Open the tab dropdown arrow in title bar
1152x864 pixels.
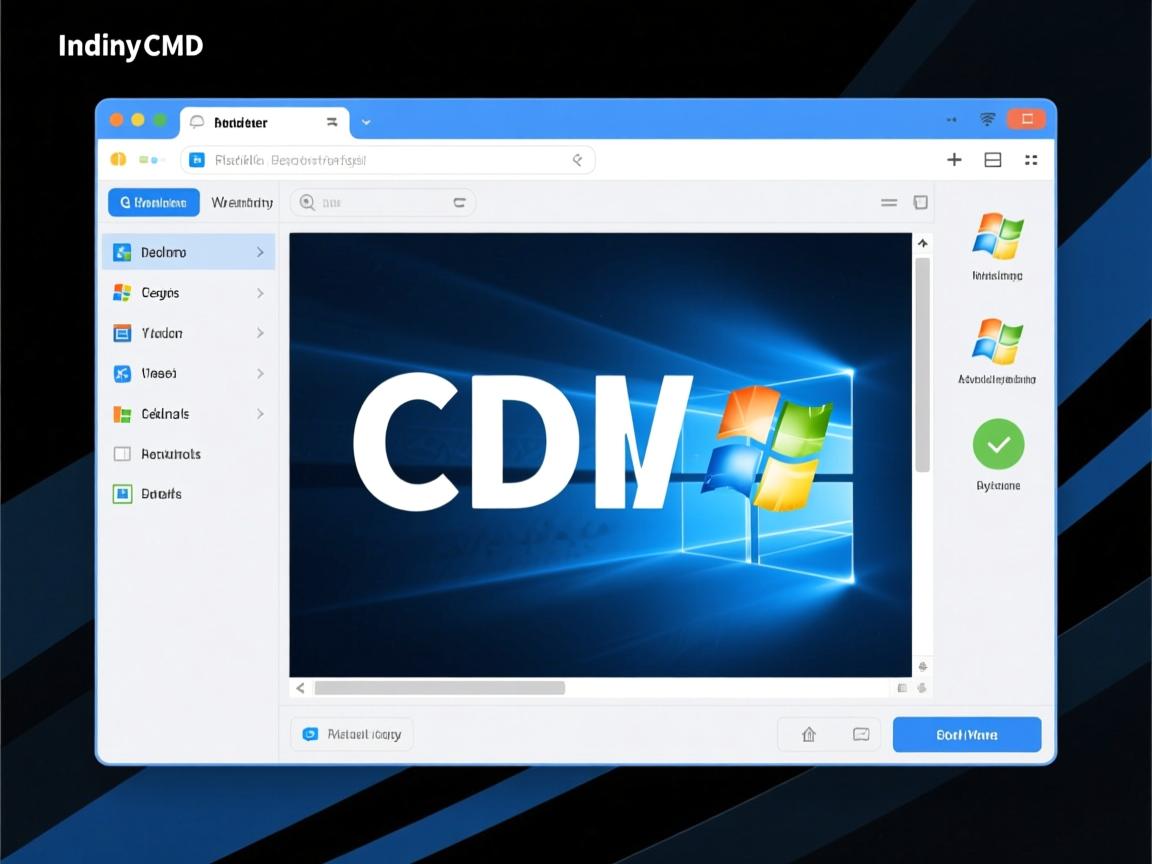pos(366,122)
